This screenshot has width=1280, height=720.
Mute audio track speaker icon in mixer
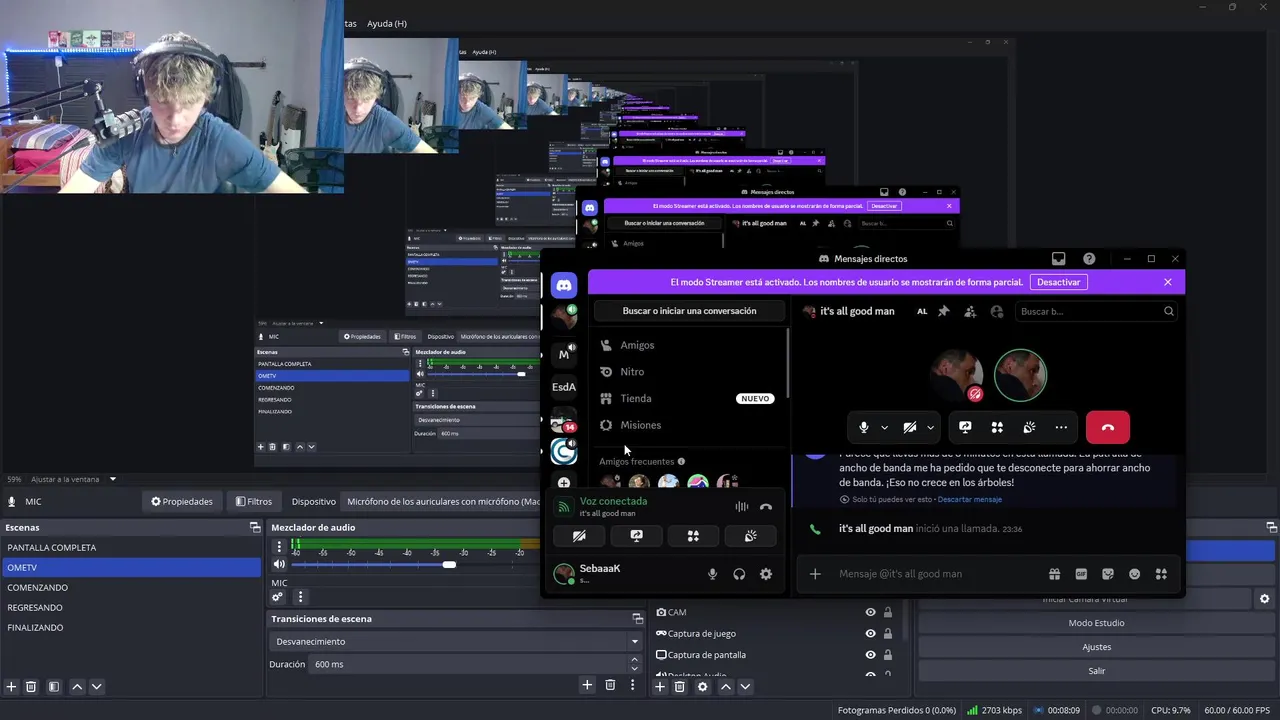(279, 565)
